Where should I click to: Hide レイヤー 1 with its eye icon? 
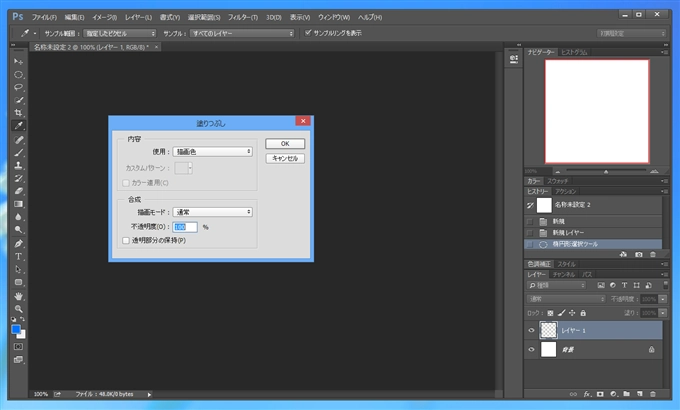pos(531,330)
